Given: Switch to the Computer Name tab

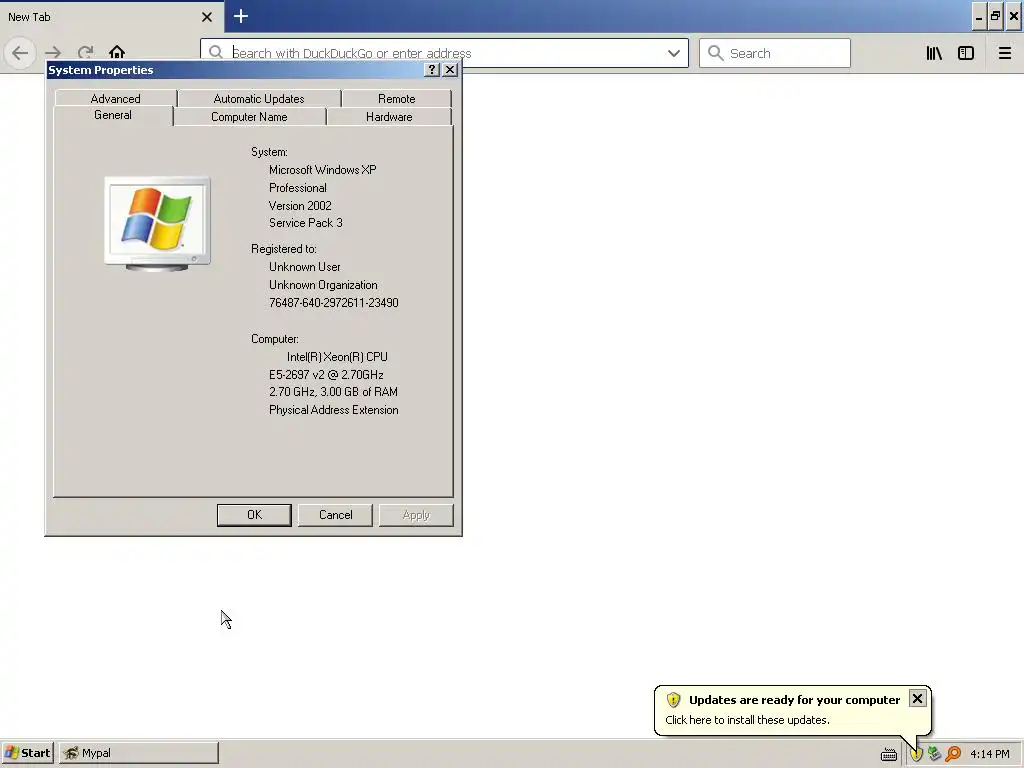Looking at the screenshot, I should pos(249,117).
